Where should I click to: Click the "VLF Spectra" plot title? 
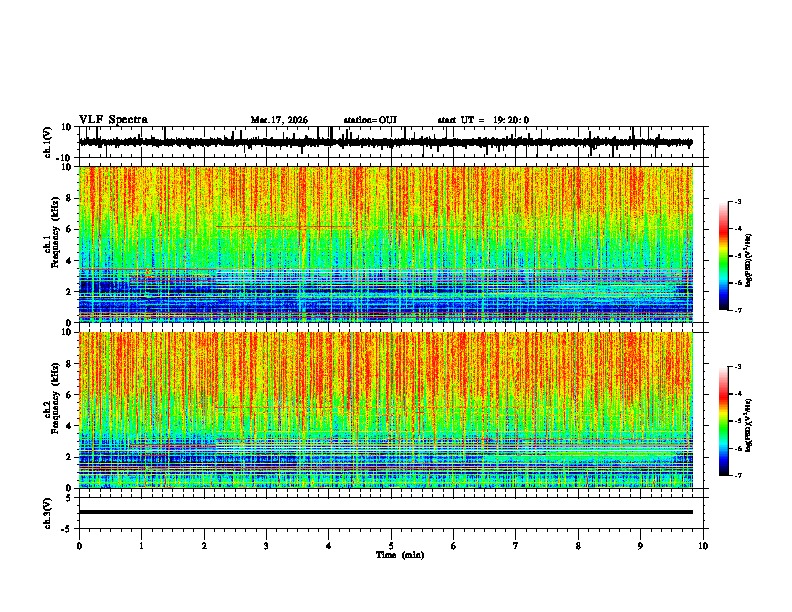tap(113, 120)
